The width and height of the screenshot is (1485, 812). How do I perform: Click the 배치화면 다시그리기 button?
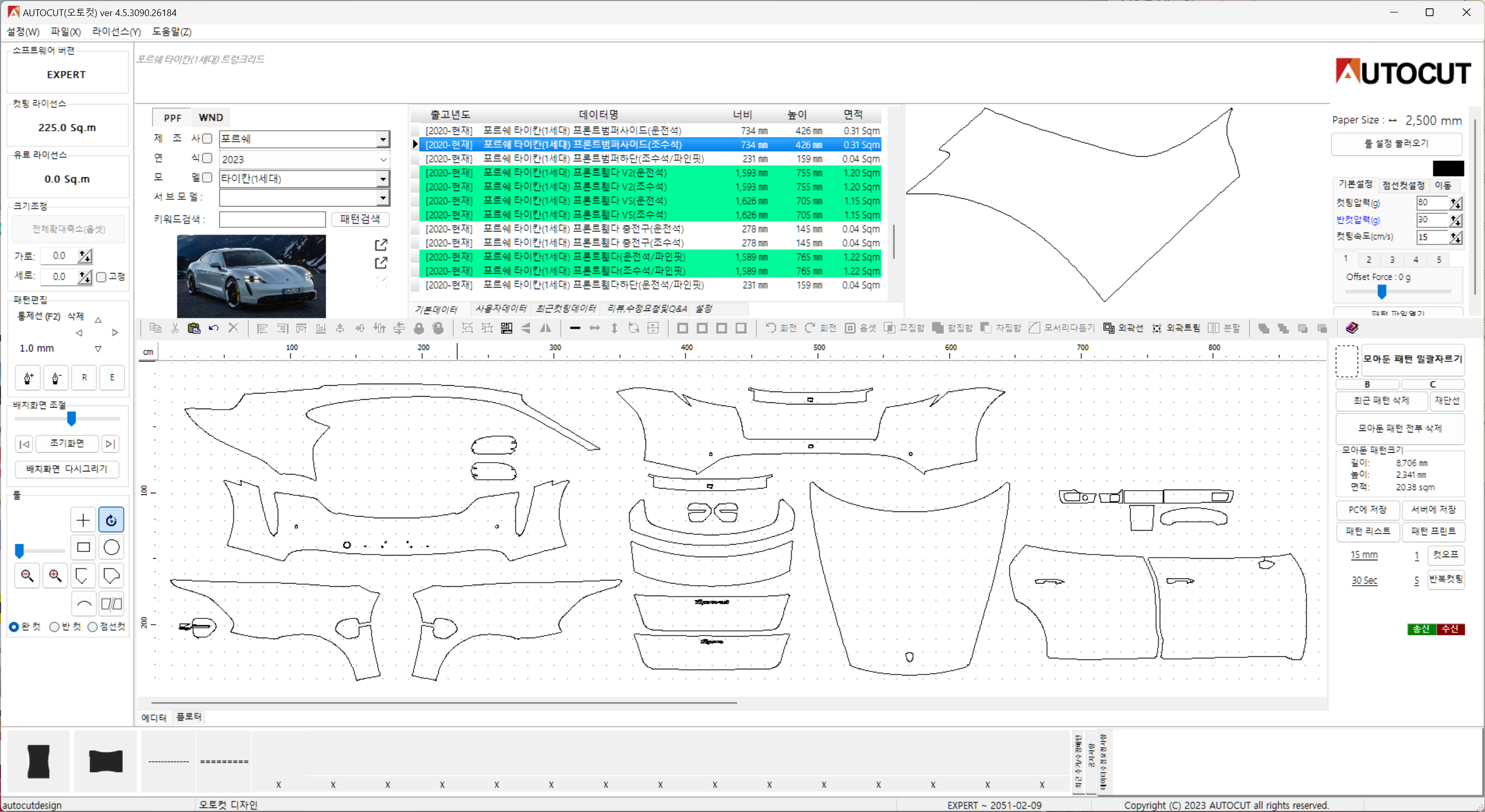67,469
